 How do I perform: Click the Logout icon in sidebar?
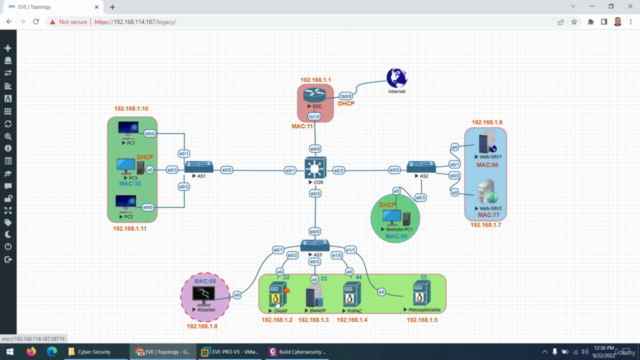tap(8, 260)
